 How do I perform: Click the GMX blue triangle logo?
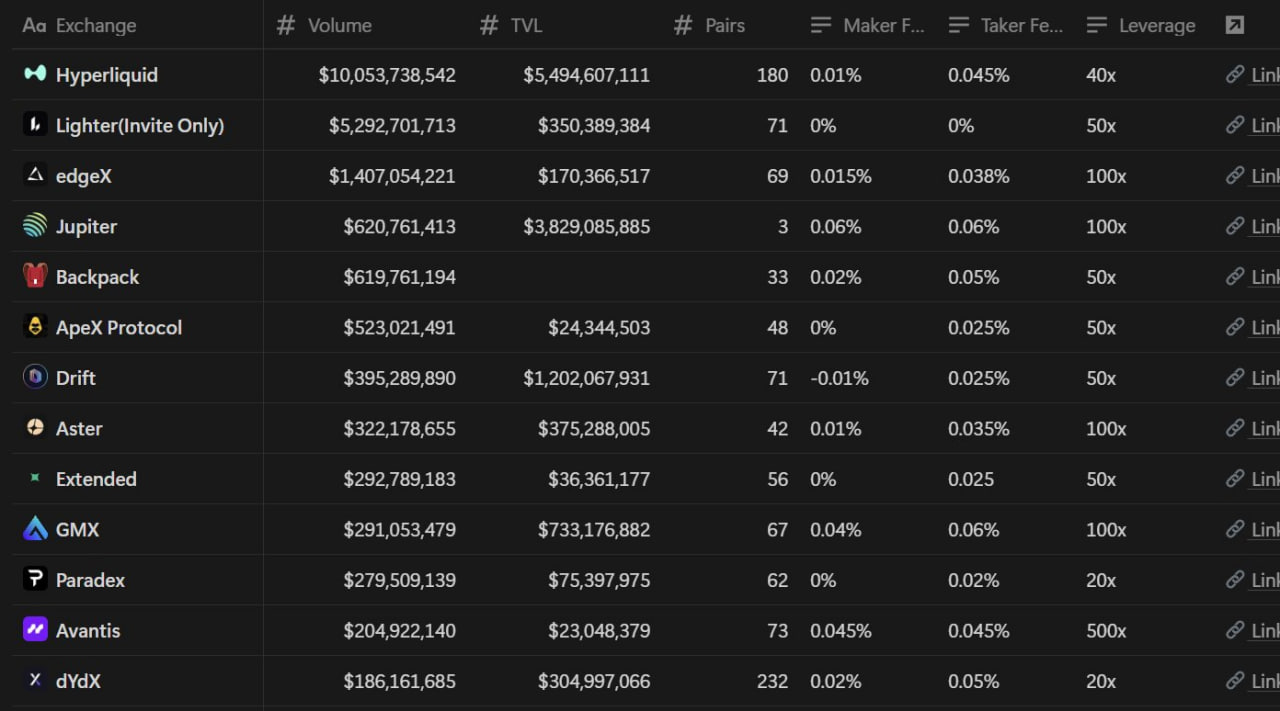click(x=35, y=529)
